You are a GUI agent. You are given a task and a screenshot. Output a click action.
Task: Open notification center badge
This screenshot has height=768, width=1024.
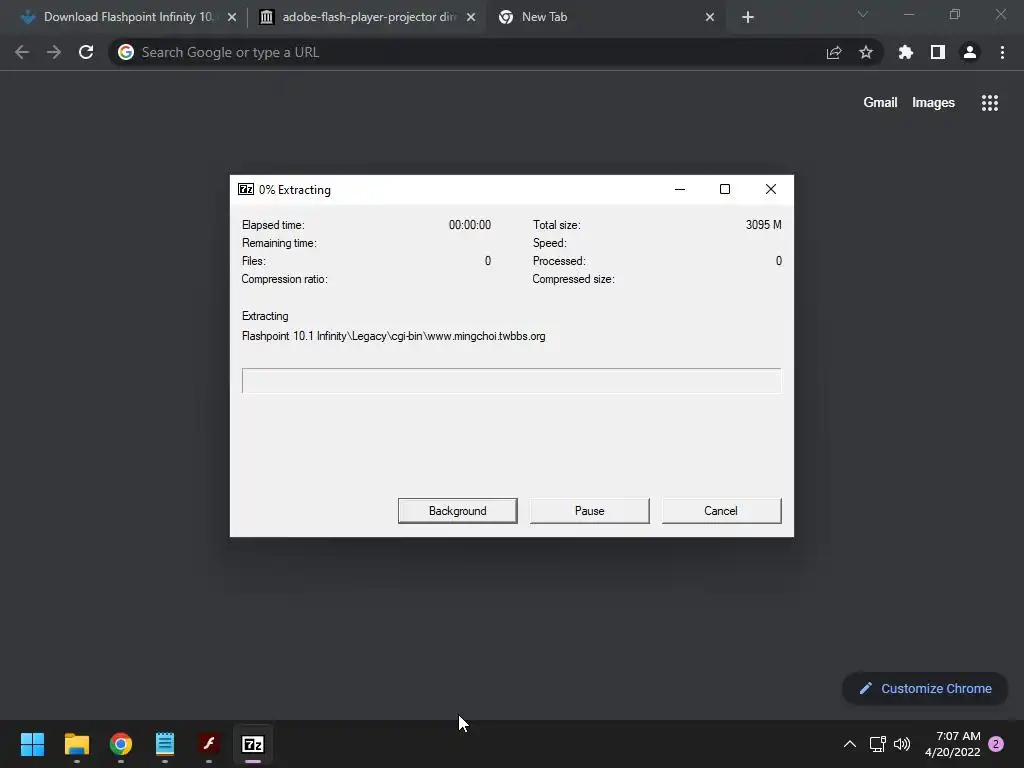point(996,744)
